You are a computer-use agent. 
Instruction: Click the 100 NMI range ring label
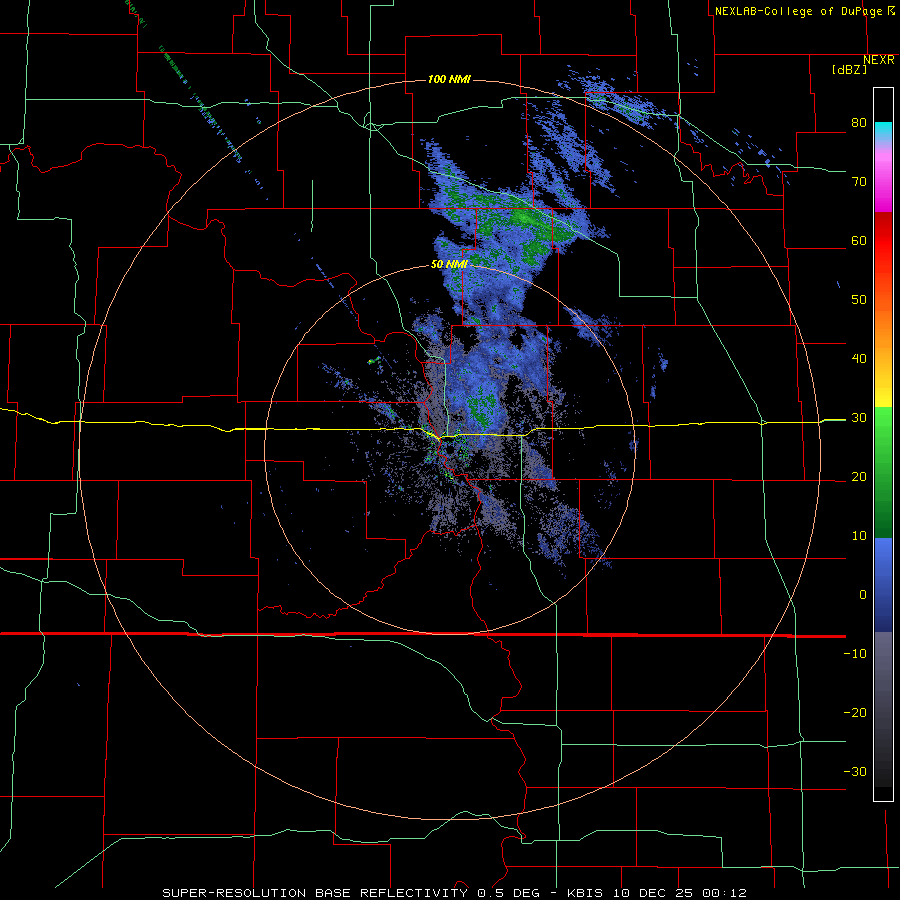(x=449, y=79)
